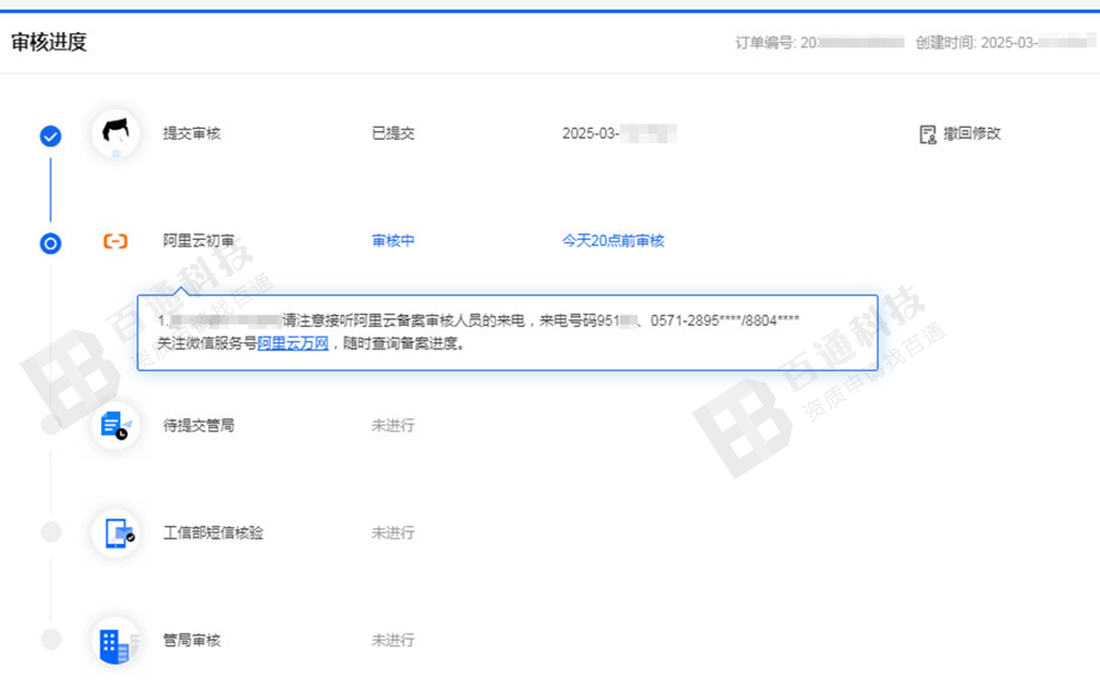Click the 管局审核 step label
The image size is (1100, 699).
point(192,640)
